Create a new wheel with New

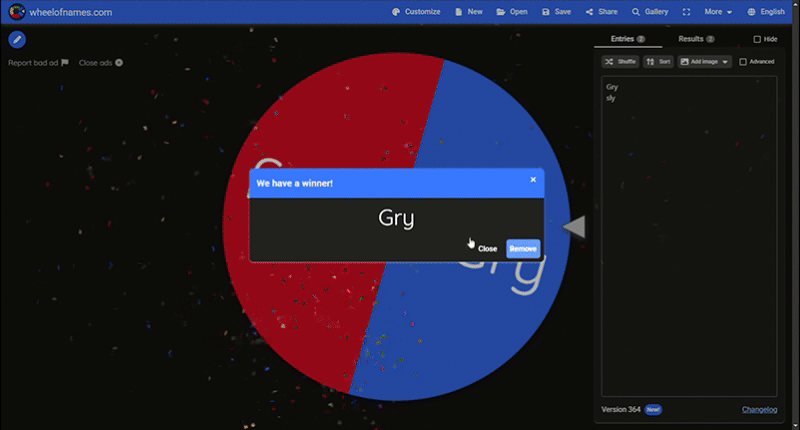[468, 12]
